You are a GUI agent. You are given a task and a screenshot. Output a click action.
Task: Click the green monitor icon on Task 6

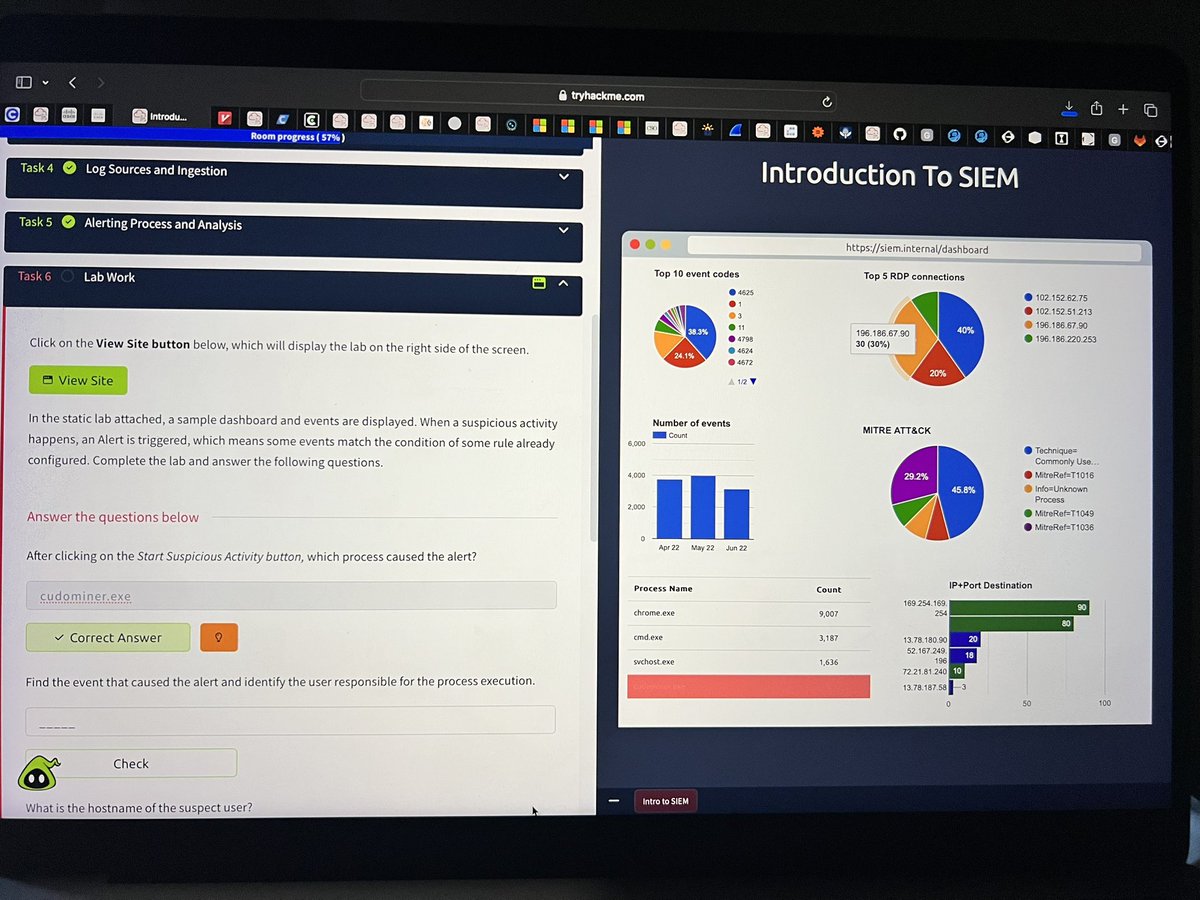(x=538, y=283)
